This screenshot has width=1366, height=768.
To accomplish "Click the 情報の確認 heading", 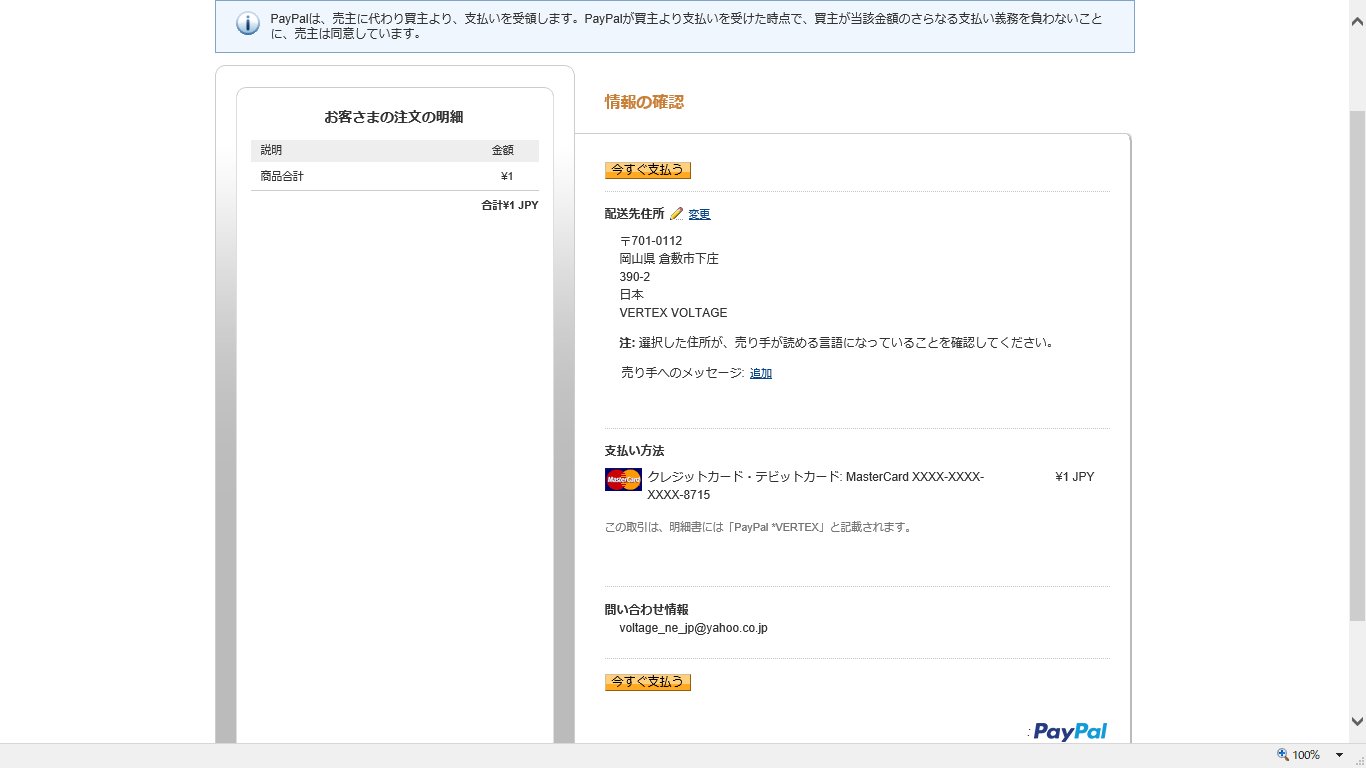I will click(644, 102).
